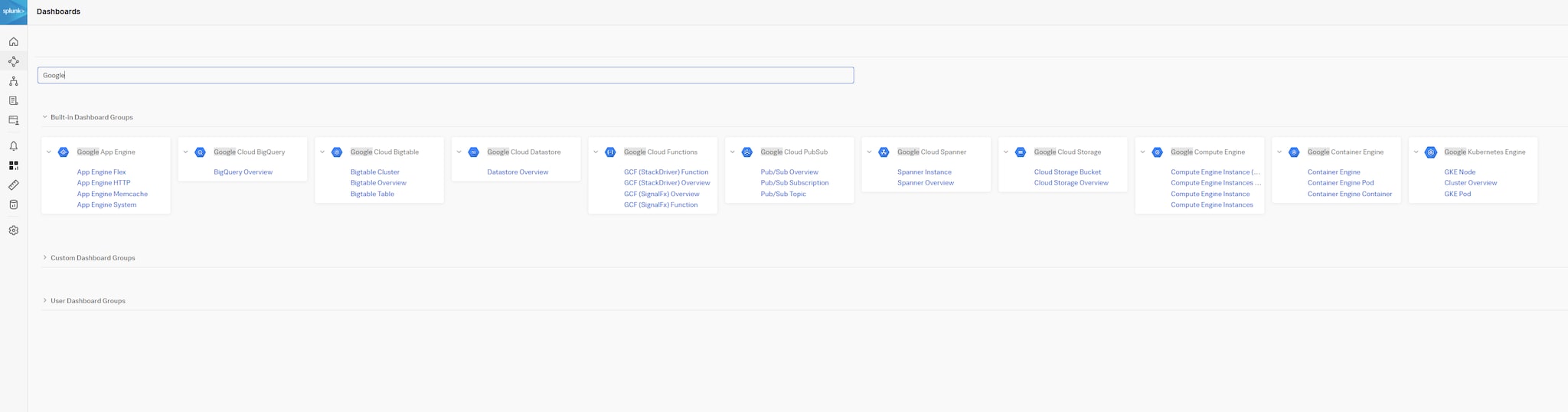Open Settings gear in the sidebar
The height and width of the screenshot is (412, 1568).
13,231
